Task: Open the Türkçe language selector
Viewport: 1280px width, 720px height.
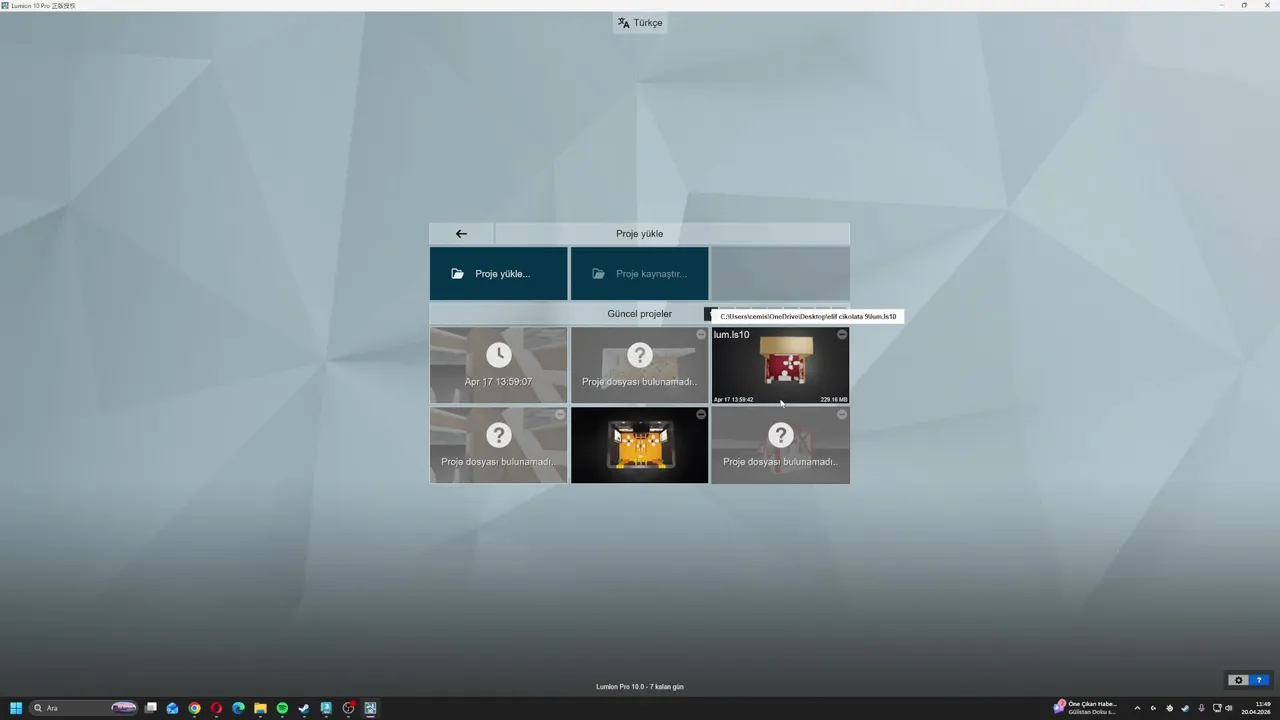Action: (x=640, y=23)
